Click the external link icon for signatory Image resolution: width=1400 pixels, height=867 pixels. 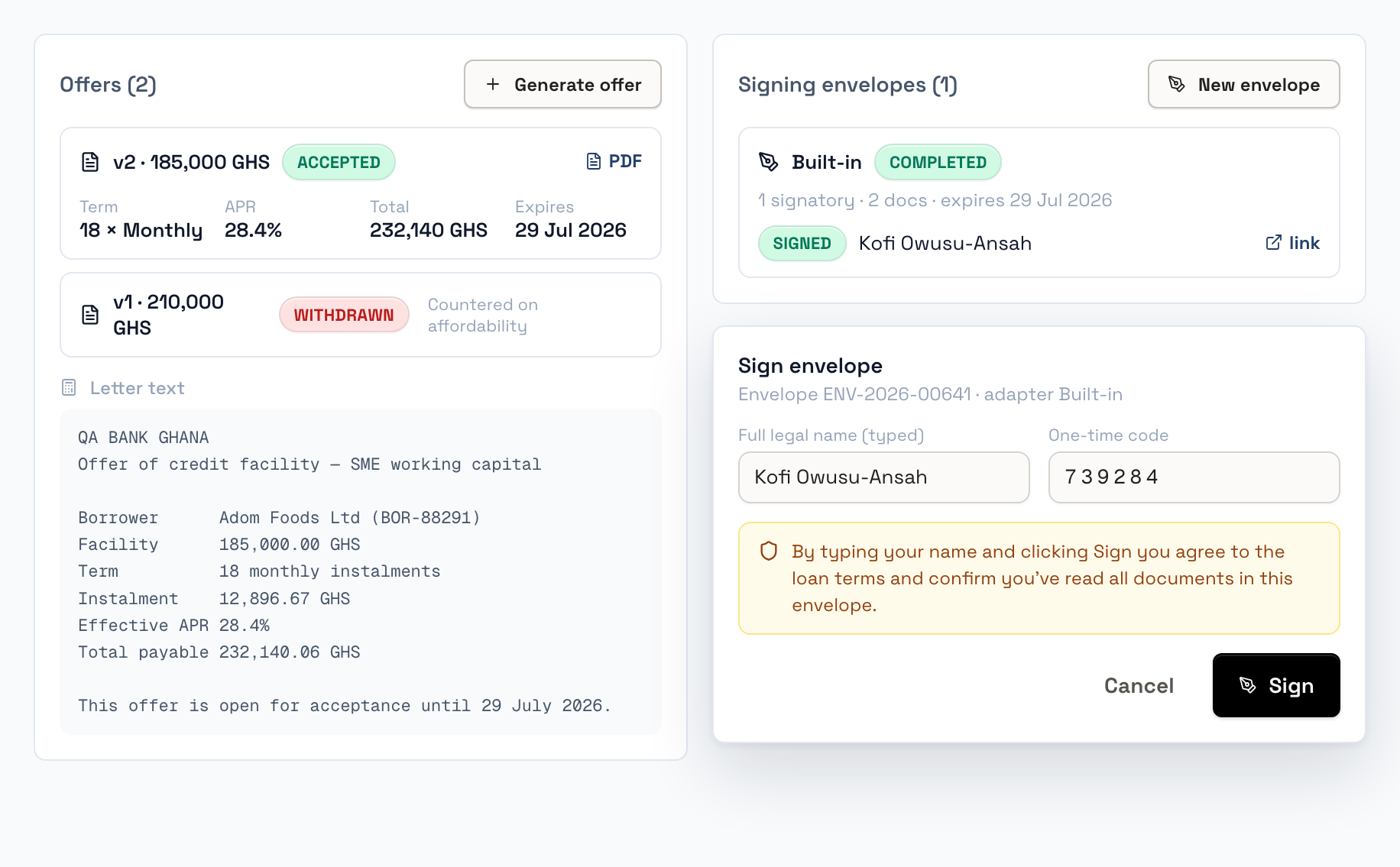pos(1274,243)
